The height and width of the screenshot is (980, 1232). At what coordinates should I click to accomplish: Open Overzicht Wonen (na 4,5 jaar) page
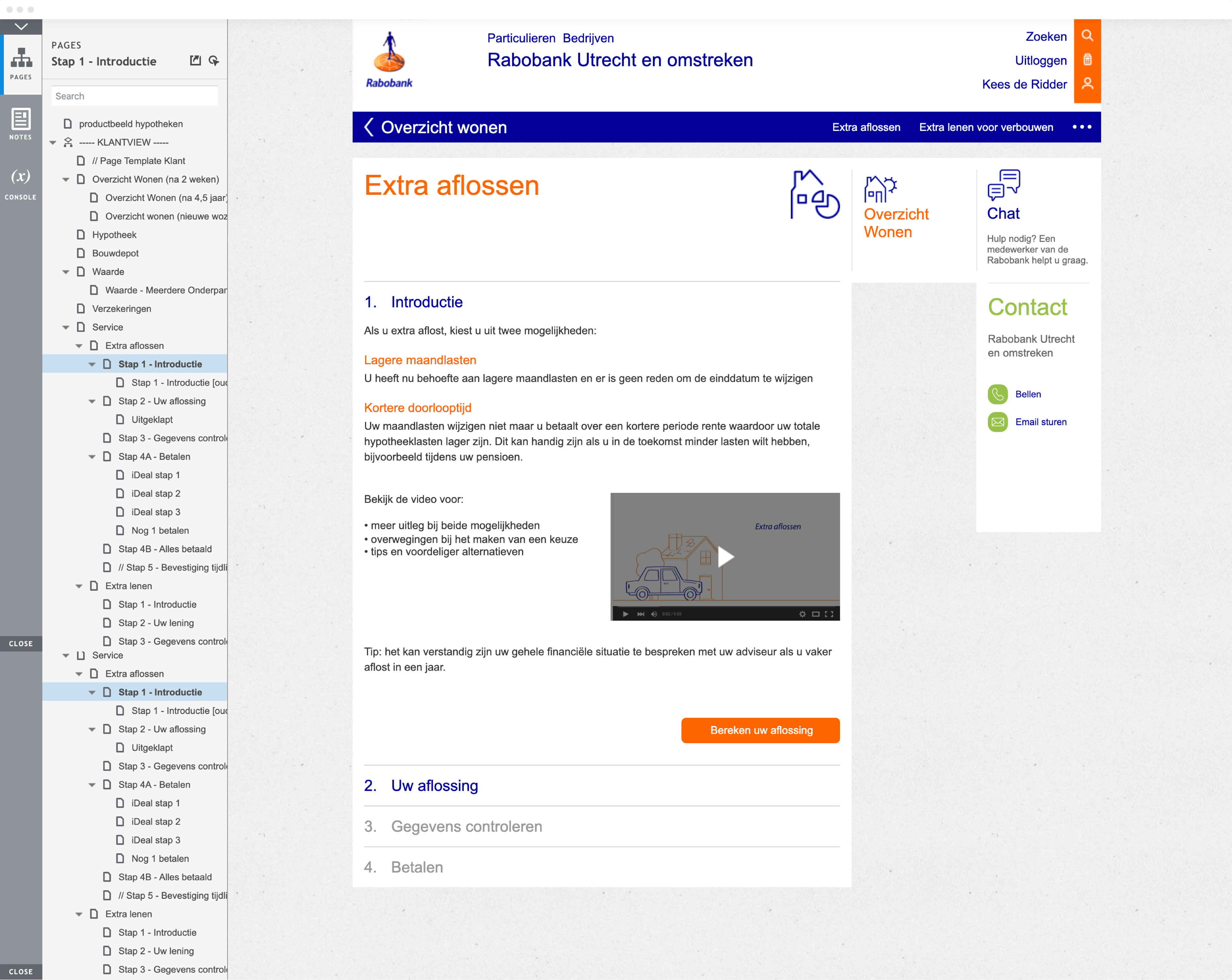[x=166, y=198]
